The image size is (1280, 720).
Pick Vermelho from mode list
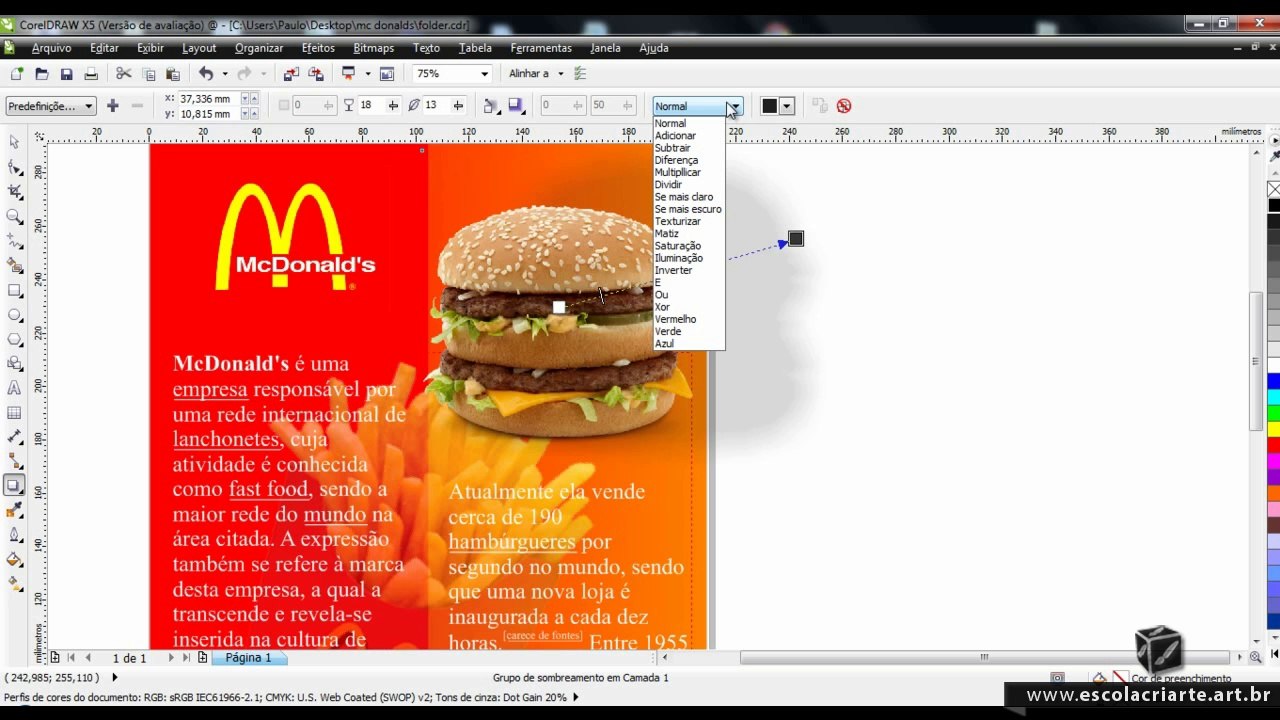point(675,319)
